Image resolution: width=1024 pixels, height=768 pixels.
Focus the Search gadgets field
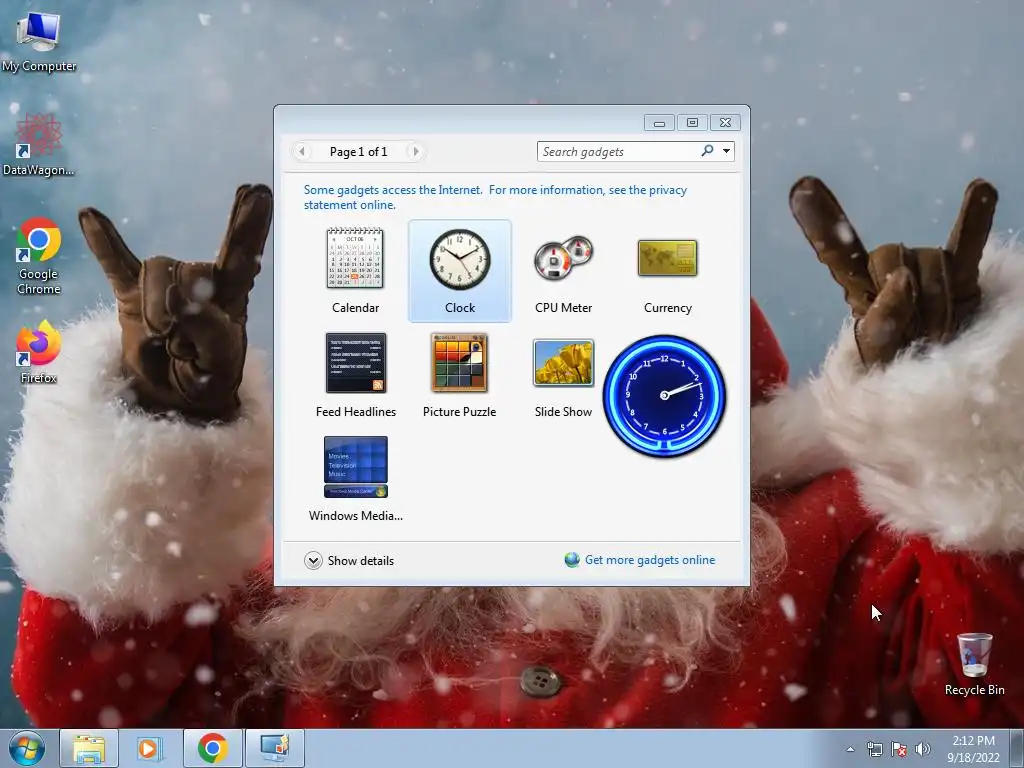pyautogui.click(x=617, y=152)
